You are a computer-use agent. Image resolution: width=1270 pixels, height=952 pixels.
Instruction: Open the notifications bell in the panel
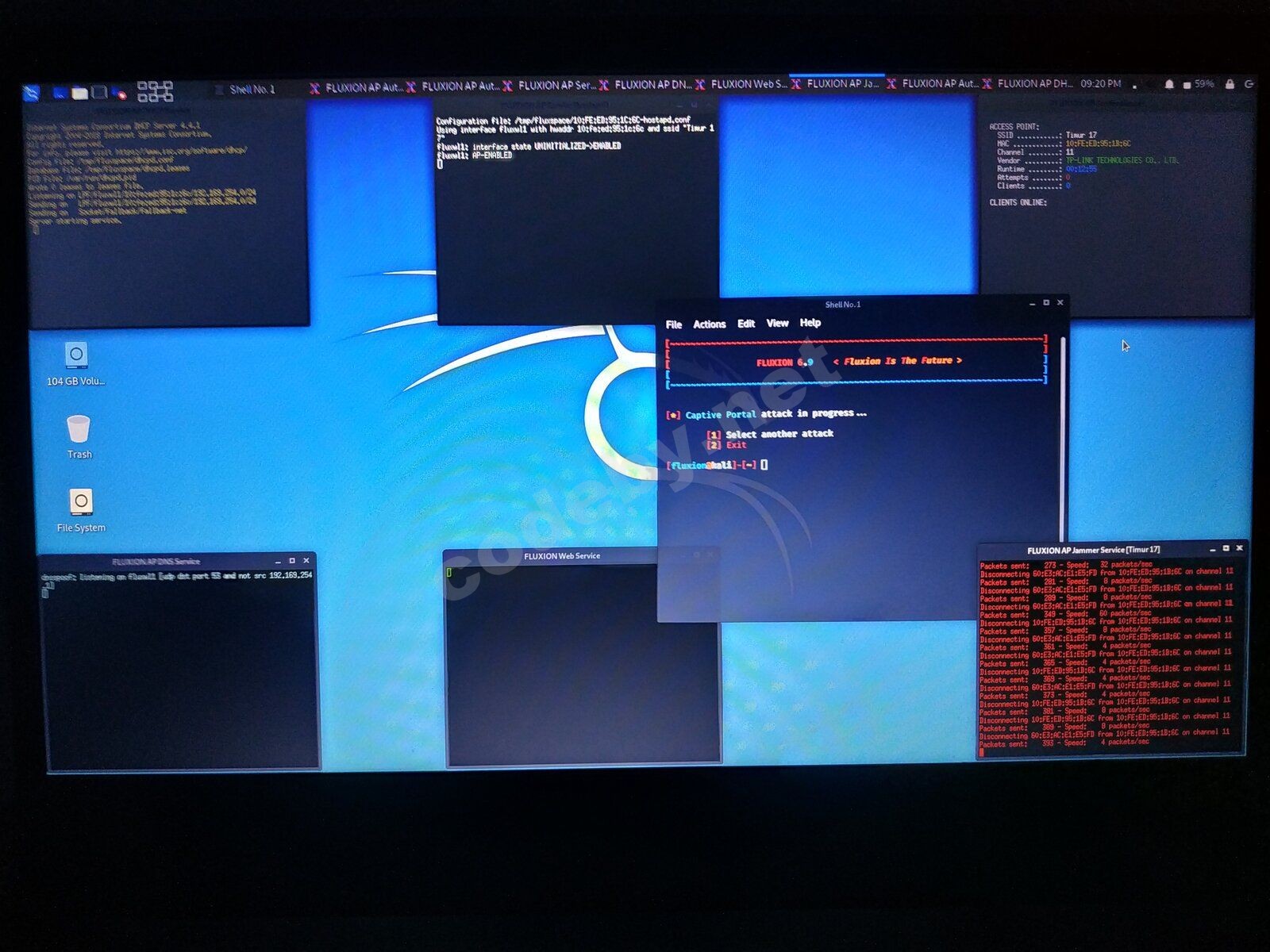click(x=1169, y=84)
